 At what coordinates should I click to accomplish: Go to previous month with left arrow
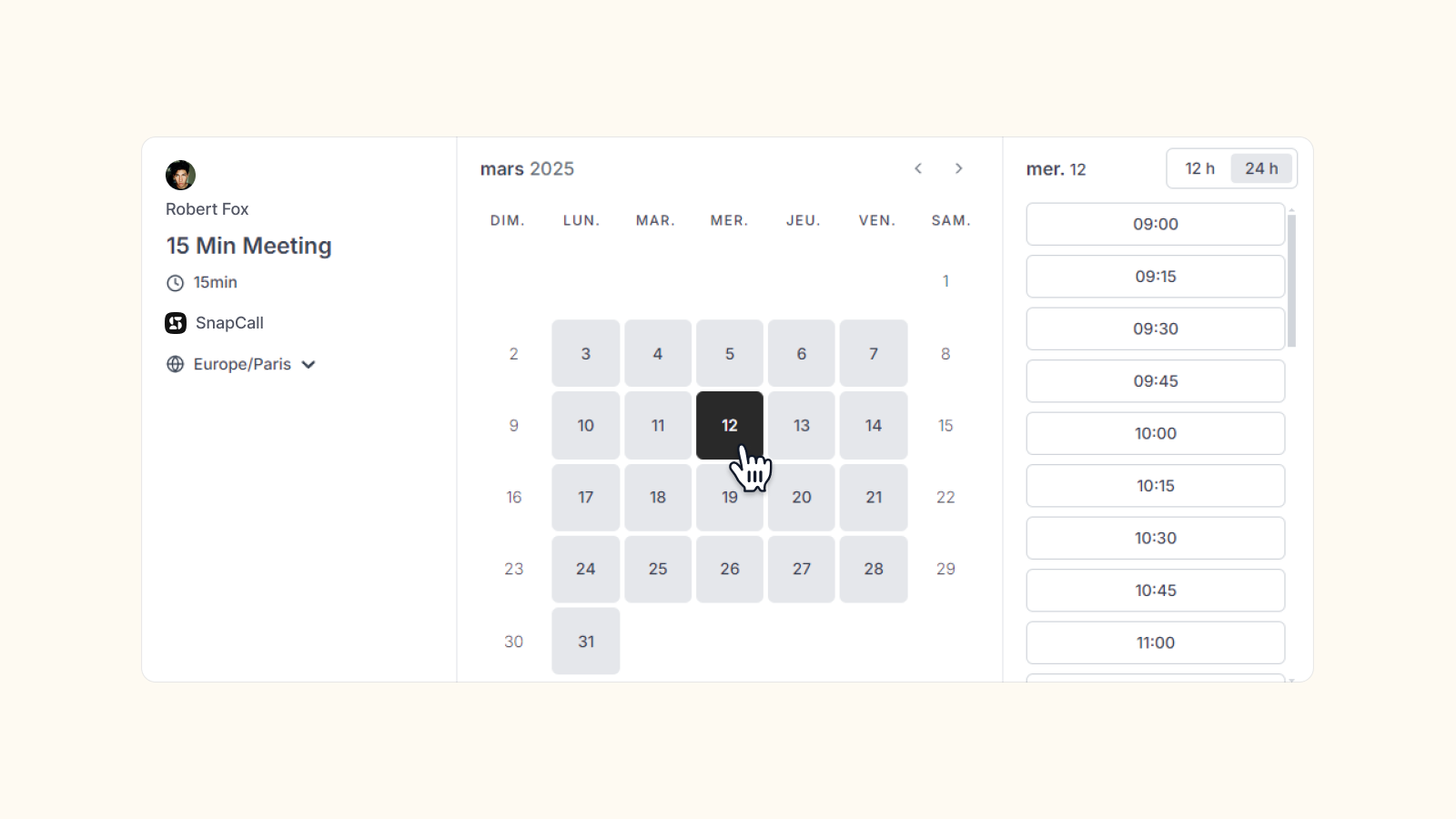918,168
